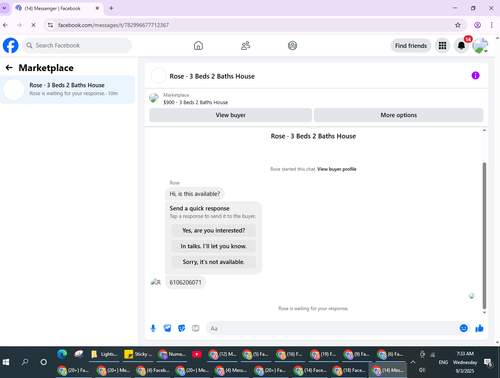The width and height of the screenshot is (500, 378).
Task: Click the chat scrollbar down arrow
Action: [x=484, y=312]
